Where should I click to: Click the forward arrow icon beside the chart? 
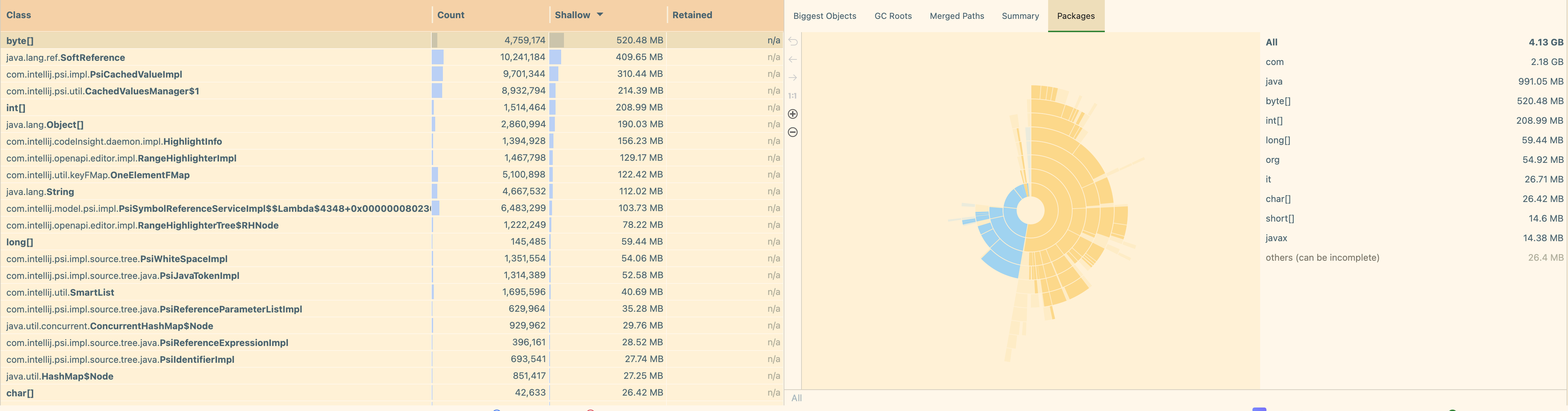pos(792,78)
